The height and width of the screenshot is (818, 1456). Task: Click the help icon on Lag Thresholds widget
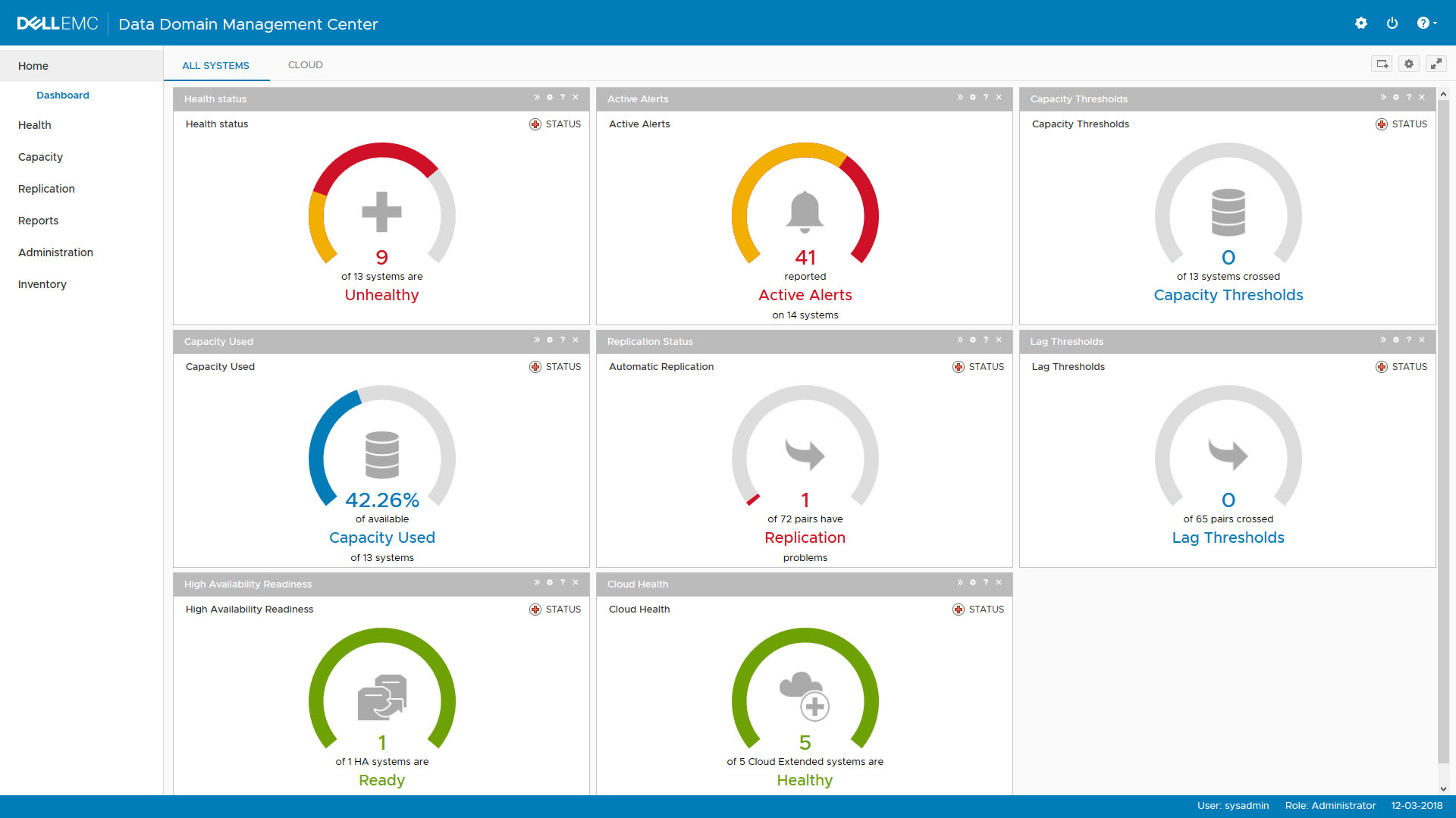point(1408,340)
